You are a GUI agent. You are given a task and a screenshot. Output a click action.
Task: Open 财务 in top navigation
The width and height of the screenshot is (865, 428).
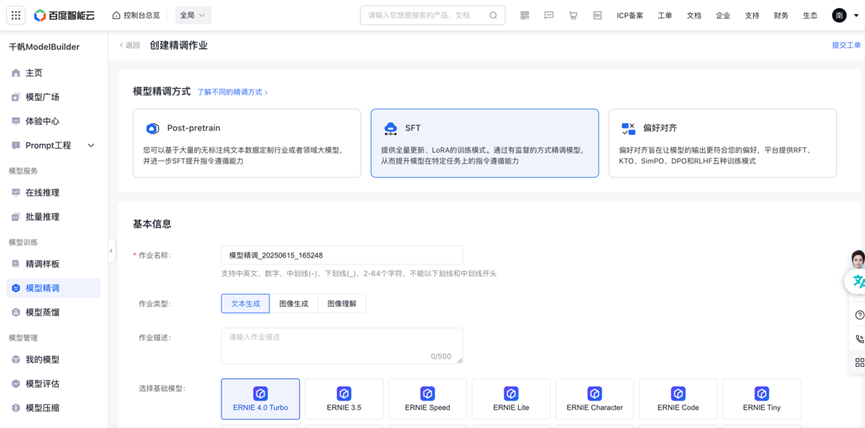click(x=781, y=15)
